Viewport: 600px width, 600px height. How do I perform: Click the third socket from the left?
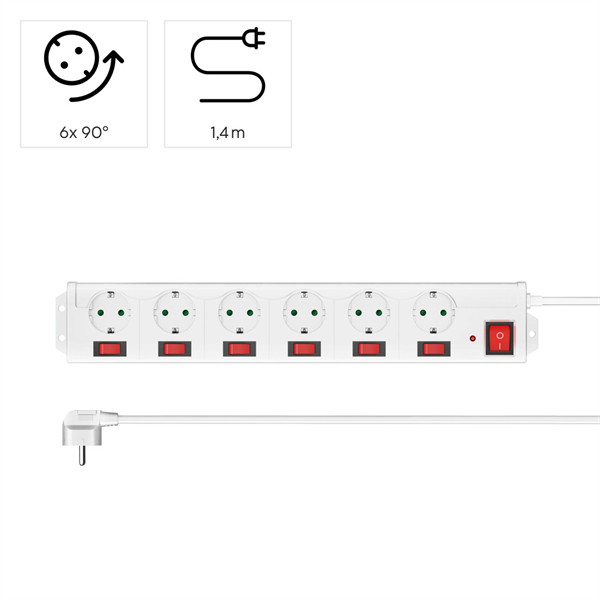click(240, 312)
